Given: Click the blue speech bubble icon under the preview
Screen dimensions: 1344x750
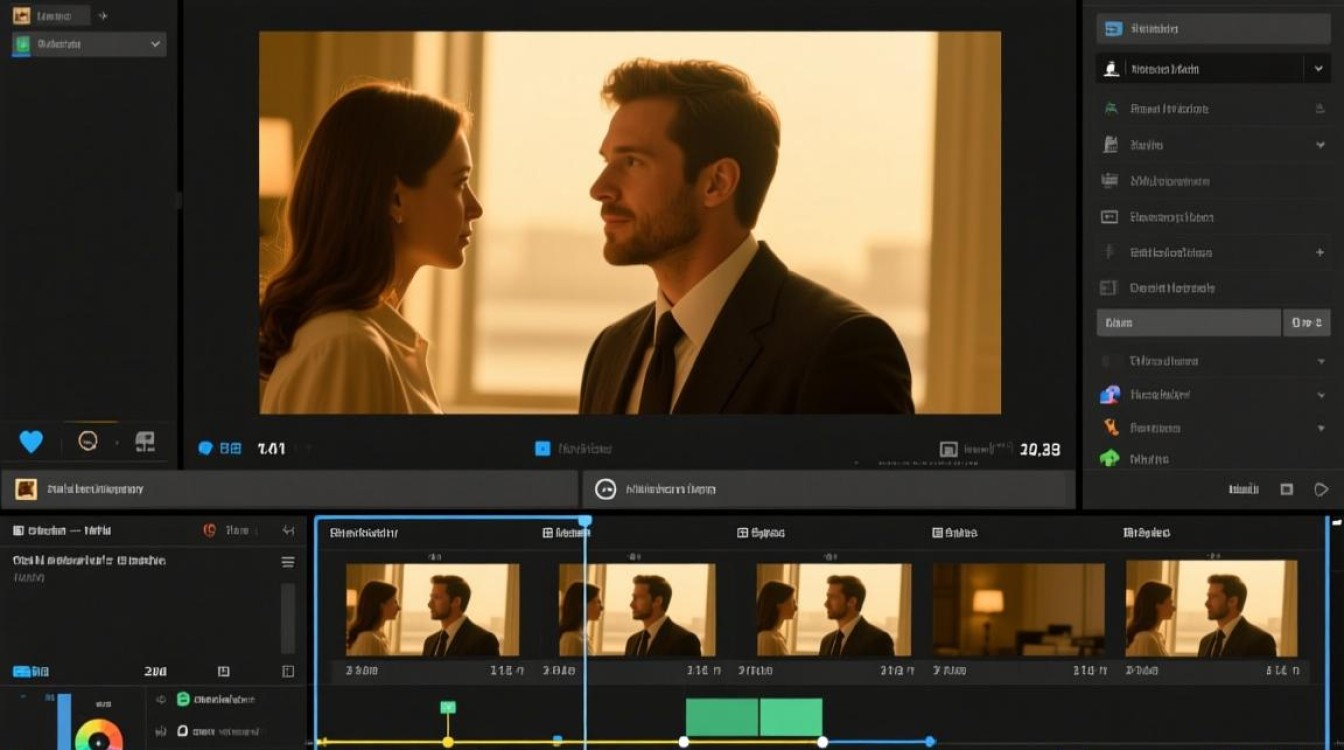Looking at the screenshot, I should click(206, 449).
